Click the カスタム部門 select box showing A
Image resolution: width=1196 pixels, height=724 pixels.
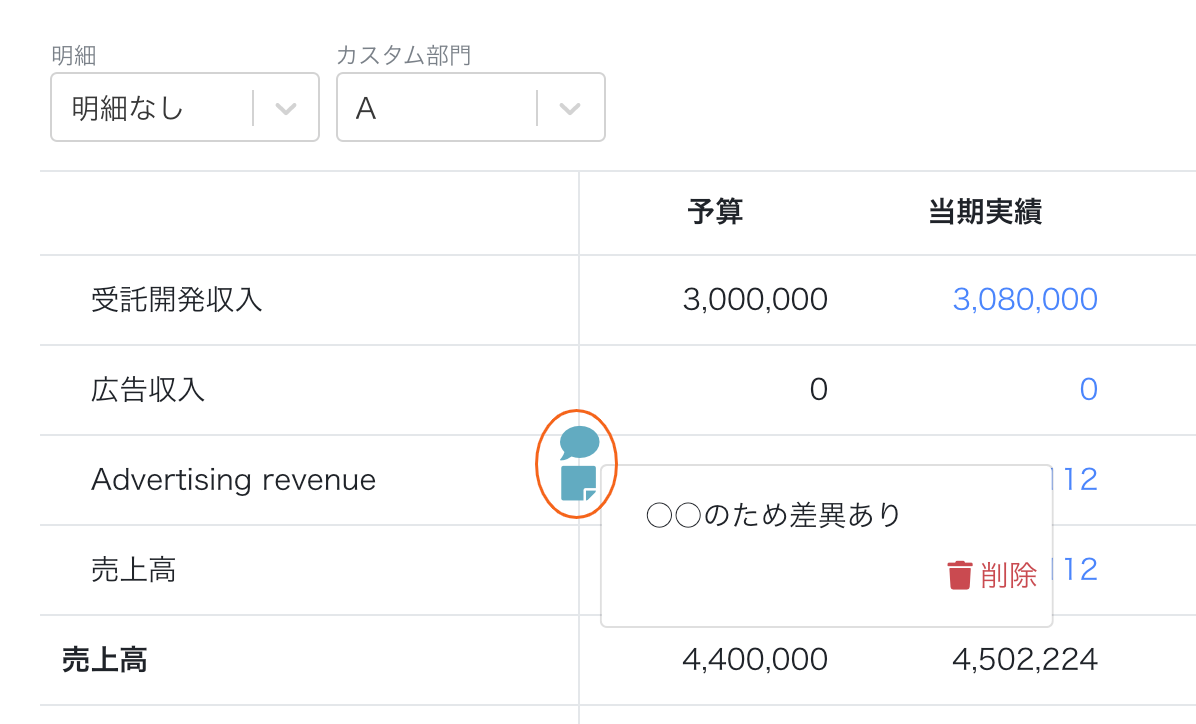(x=471, y=108)
